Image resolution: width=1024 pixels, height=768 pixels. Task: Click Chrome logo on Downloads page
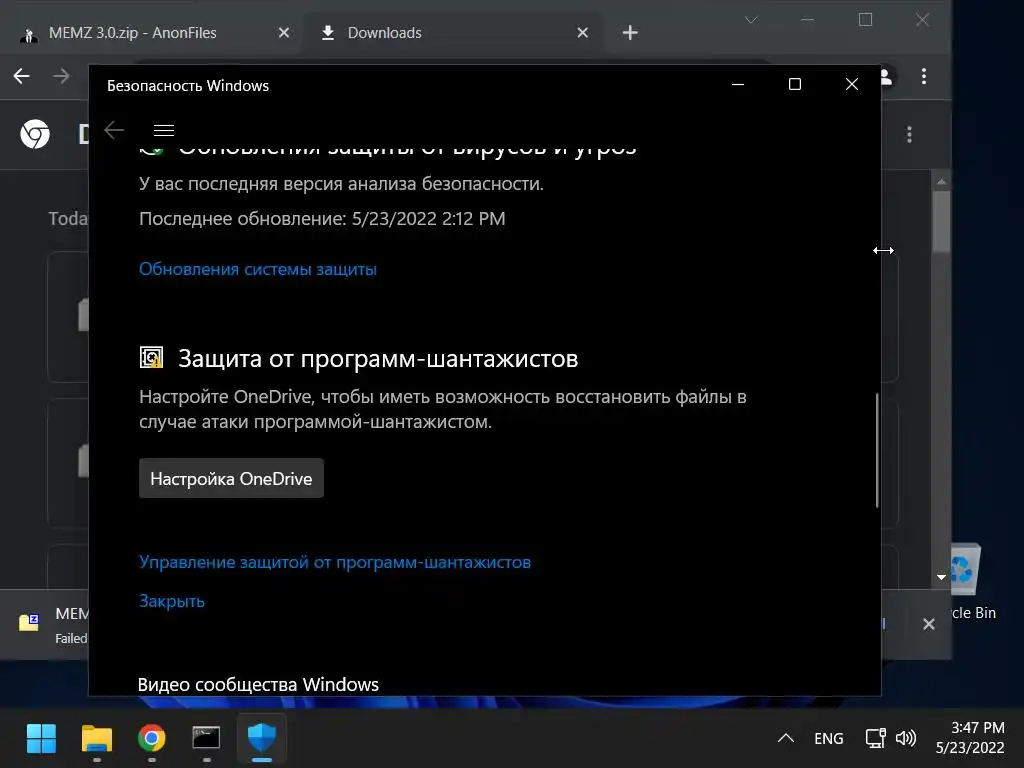pyautogui.click(x=35, y=134)
